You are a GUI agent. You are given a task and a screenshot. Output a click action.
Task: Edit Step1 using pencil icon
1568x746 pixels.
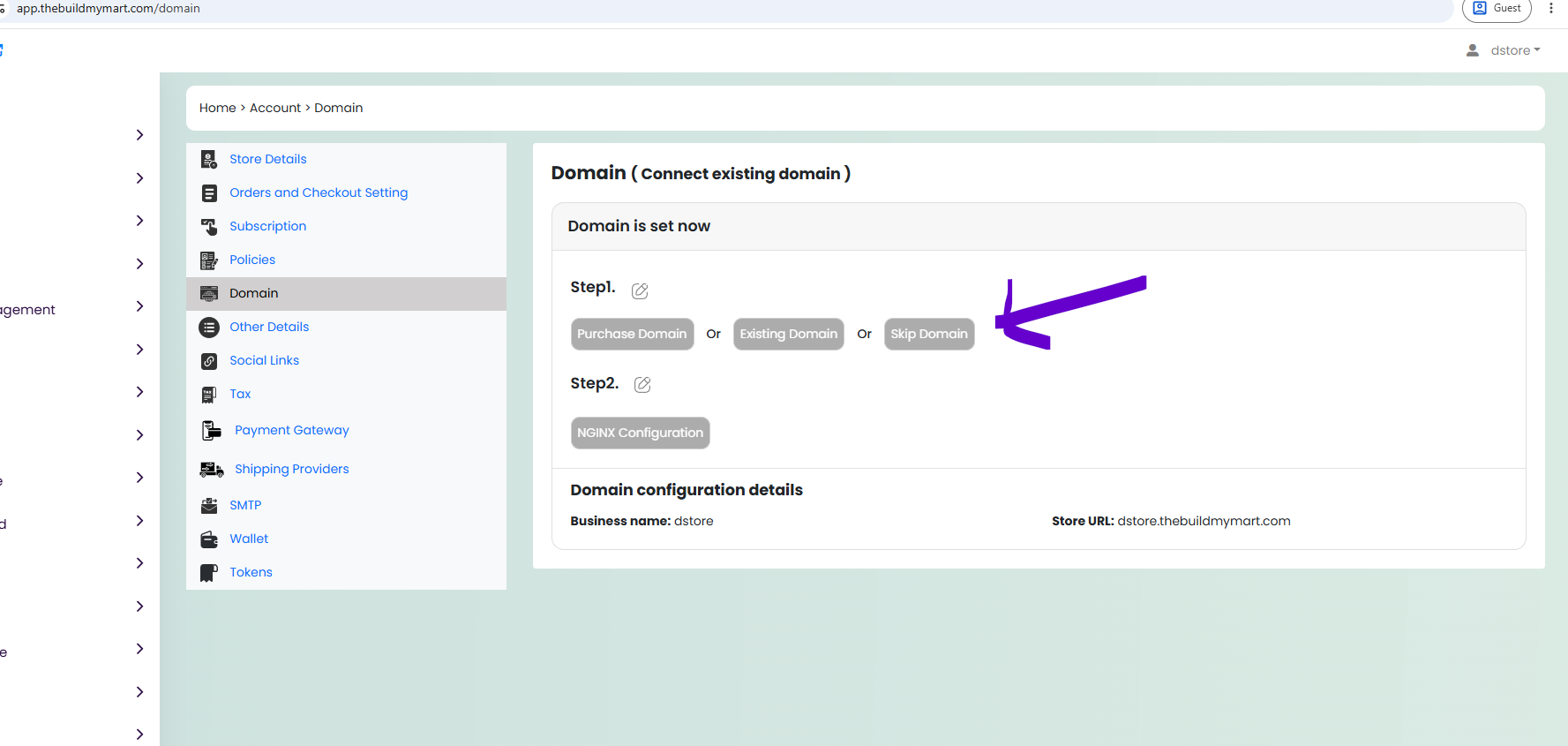click(x=641, y=290)
